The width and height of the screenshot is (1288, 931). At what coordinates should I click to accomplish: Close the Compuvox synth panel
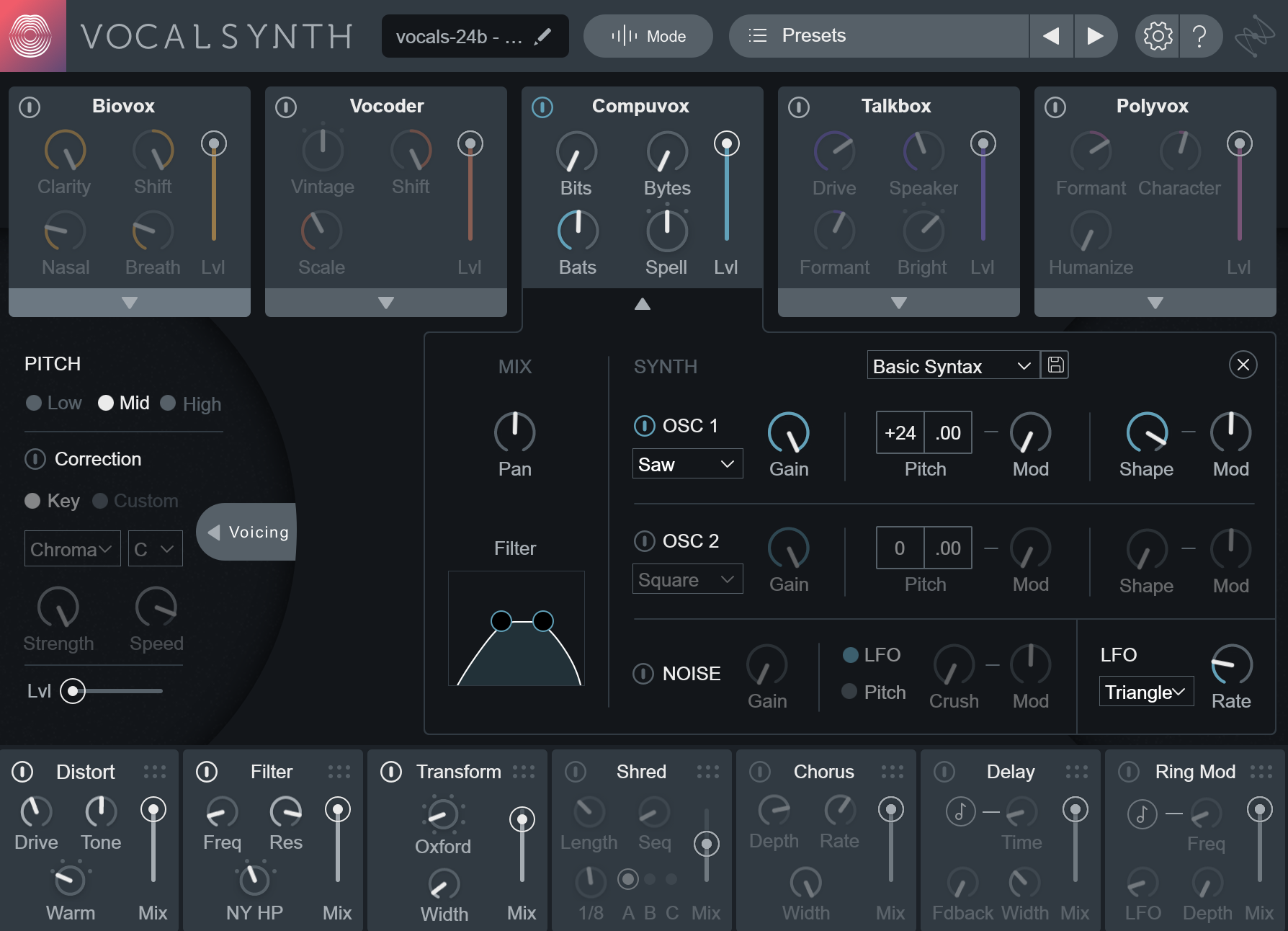[x=1243, y=365]
